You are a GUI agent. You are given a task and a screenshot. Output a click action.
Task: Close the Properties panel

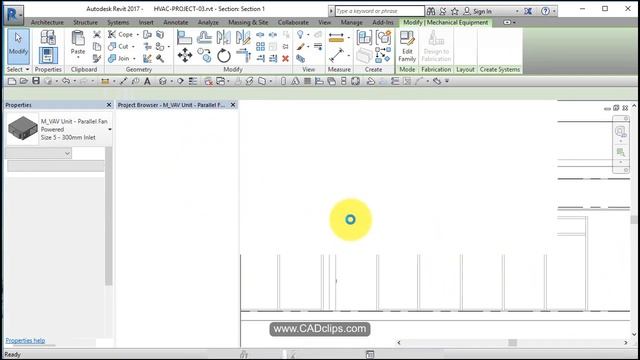click(x=109, y=105)
